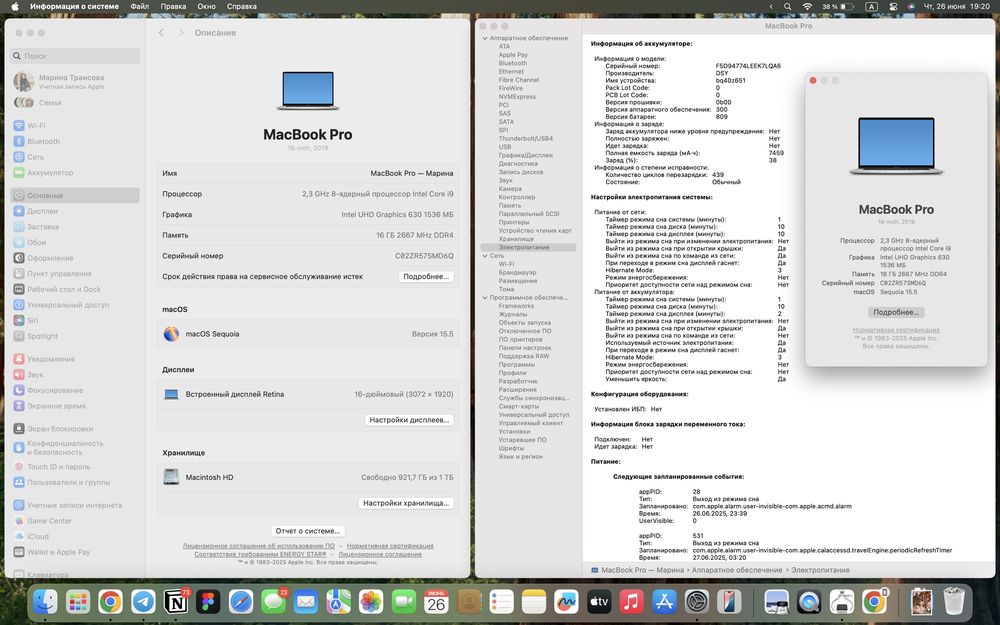Select Frameworks under software tree

click(x=516, y=306)
